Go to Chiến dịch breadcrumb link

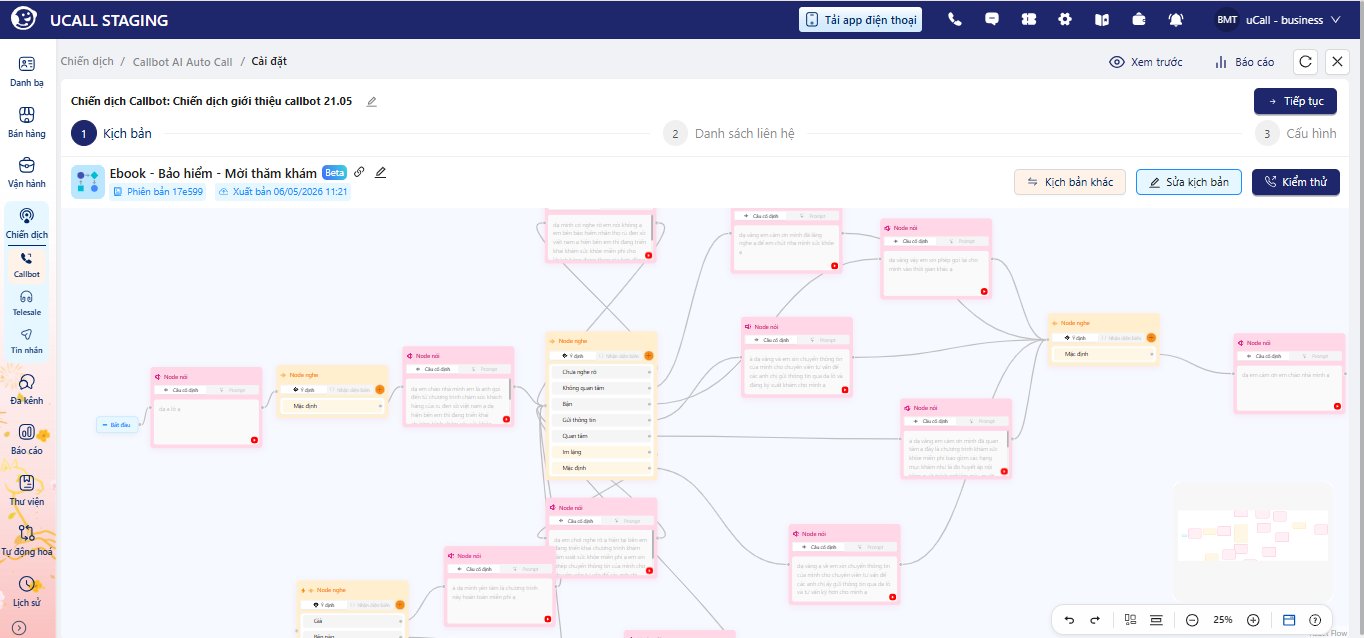pyautogui.click(x=87, y=61)
